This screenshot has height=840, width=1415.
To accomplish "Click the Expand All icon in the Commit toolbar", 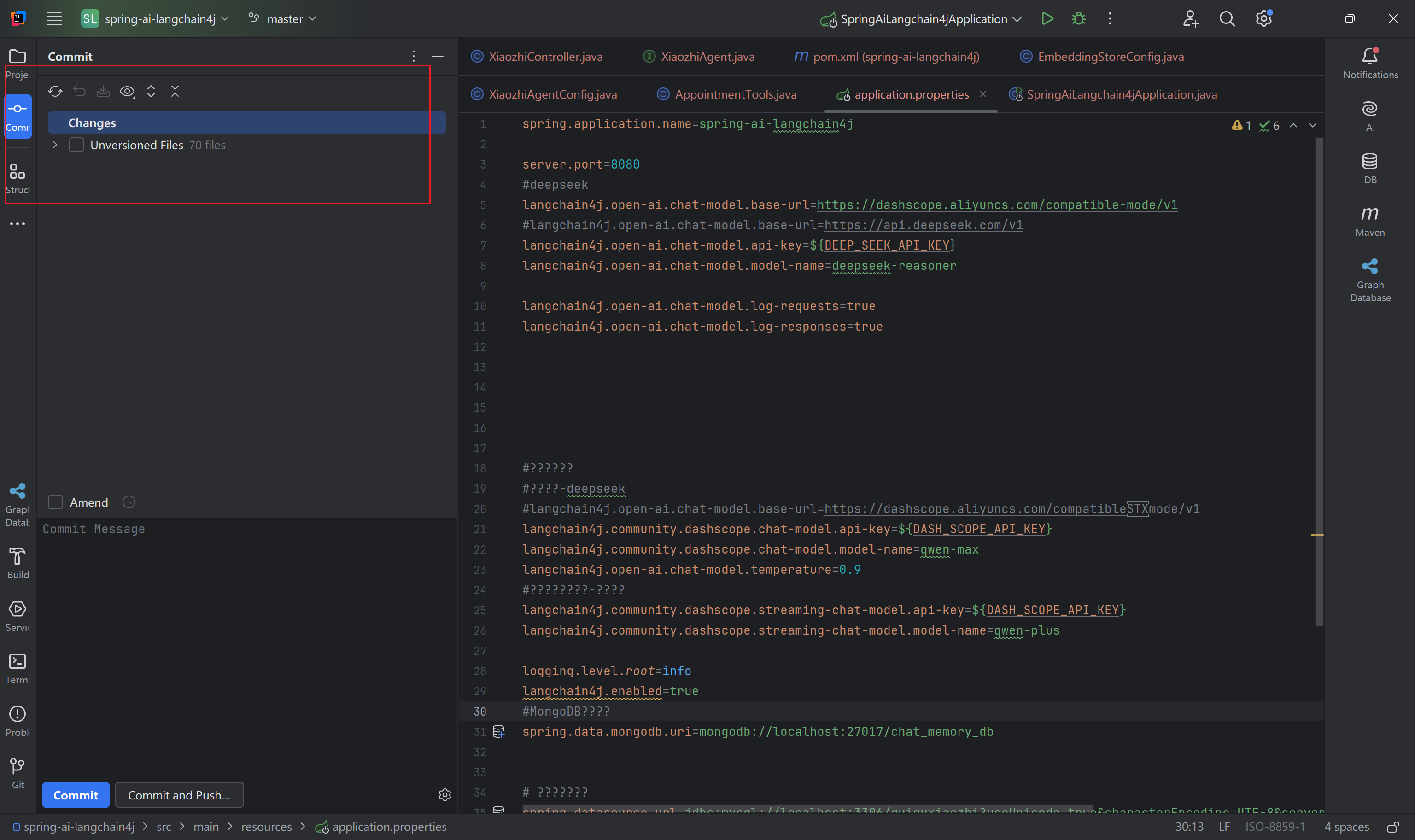I will [x=151, y=91].
